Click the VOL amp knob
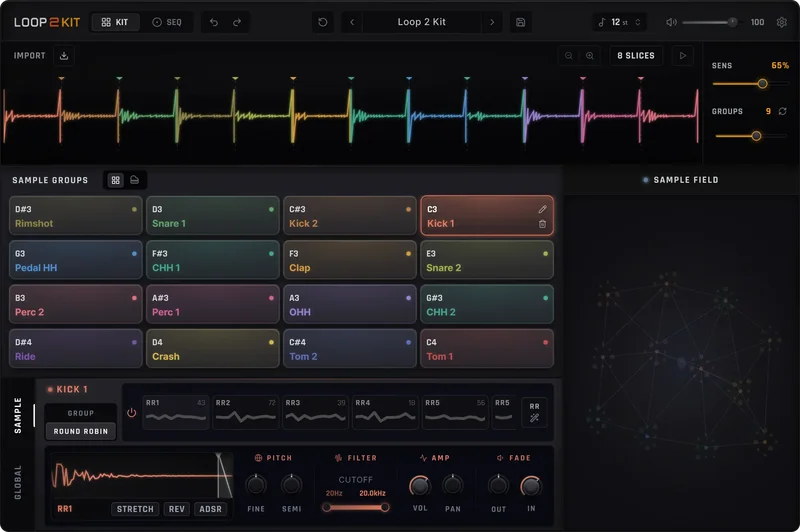Screen dimensions: 800x532 coord(420,486)
